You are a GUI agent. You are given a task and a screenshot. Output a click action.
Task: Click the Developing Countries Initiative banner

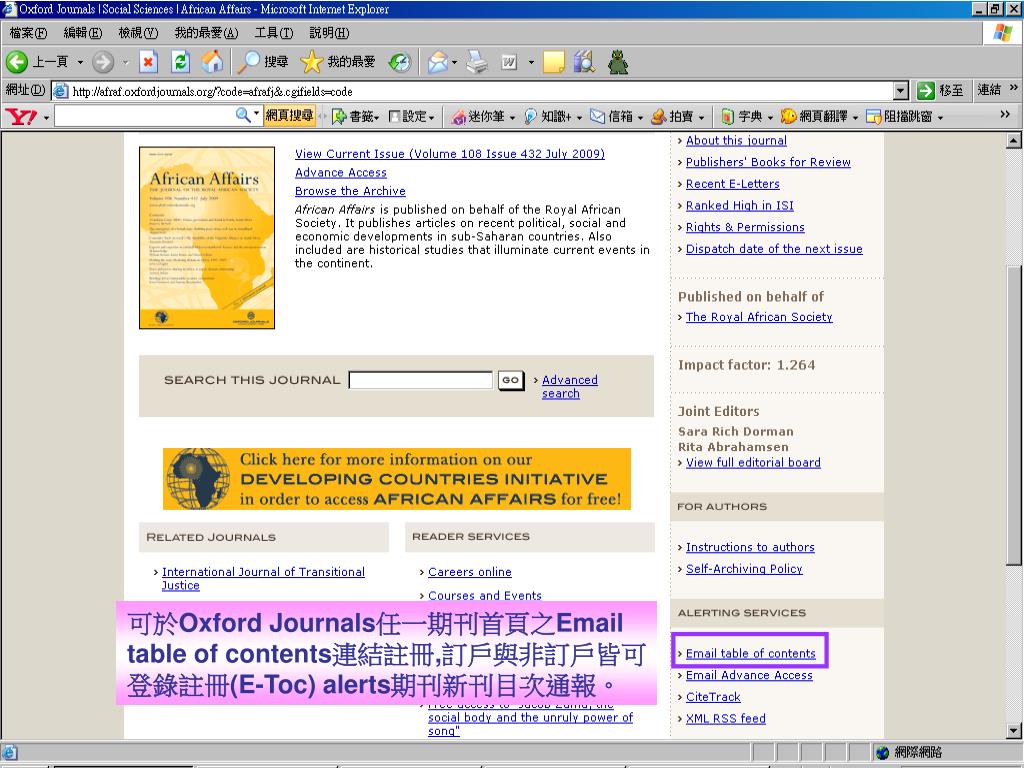tap(396, 479)
